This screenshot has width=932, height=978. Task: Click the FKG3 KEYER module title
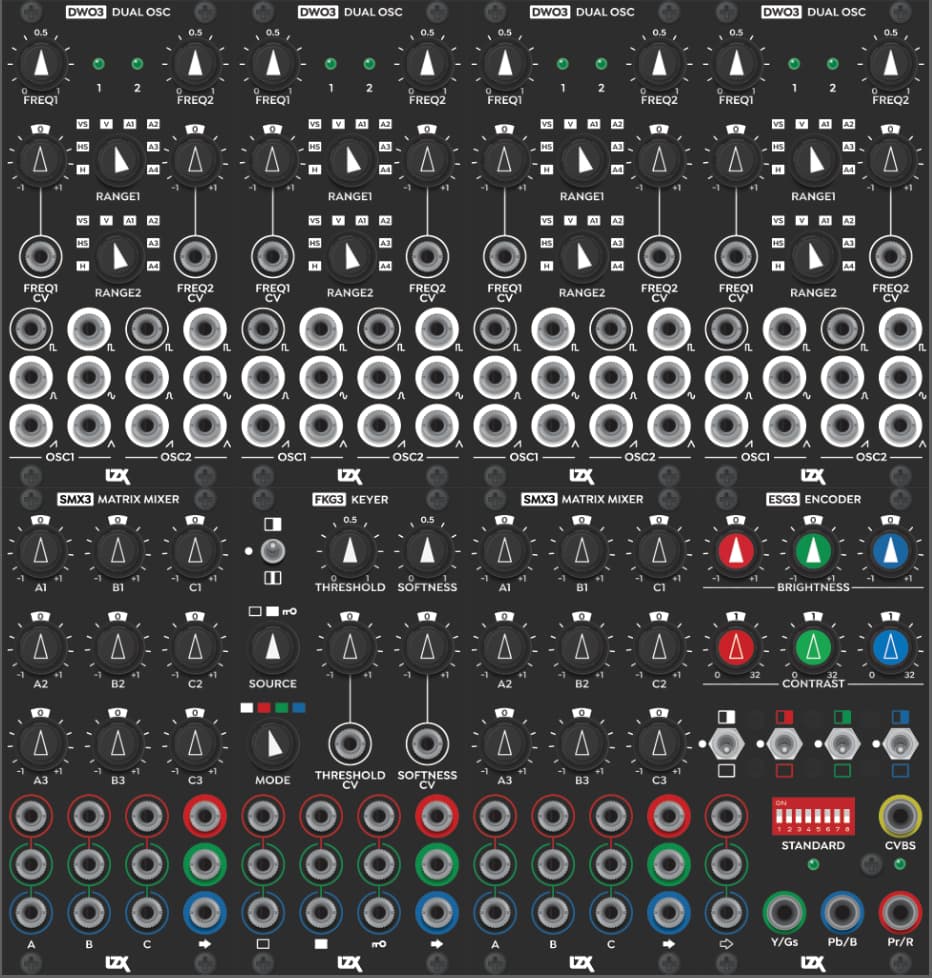350,500
